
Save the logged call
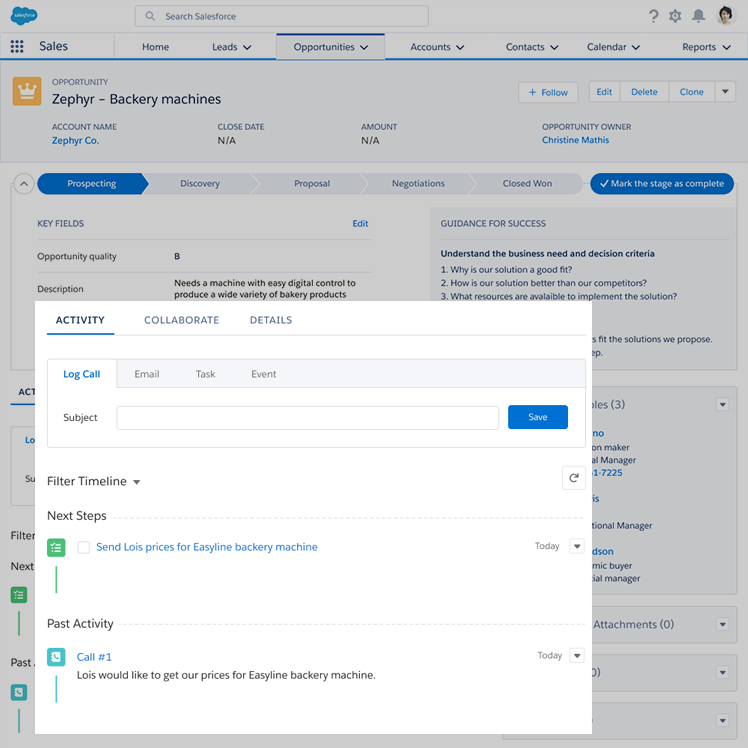coord(538,417)
